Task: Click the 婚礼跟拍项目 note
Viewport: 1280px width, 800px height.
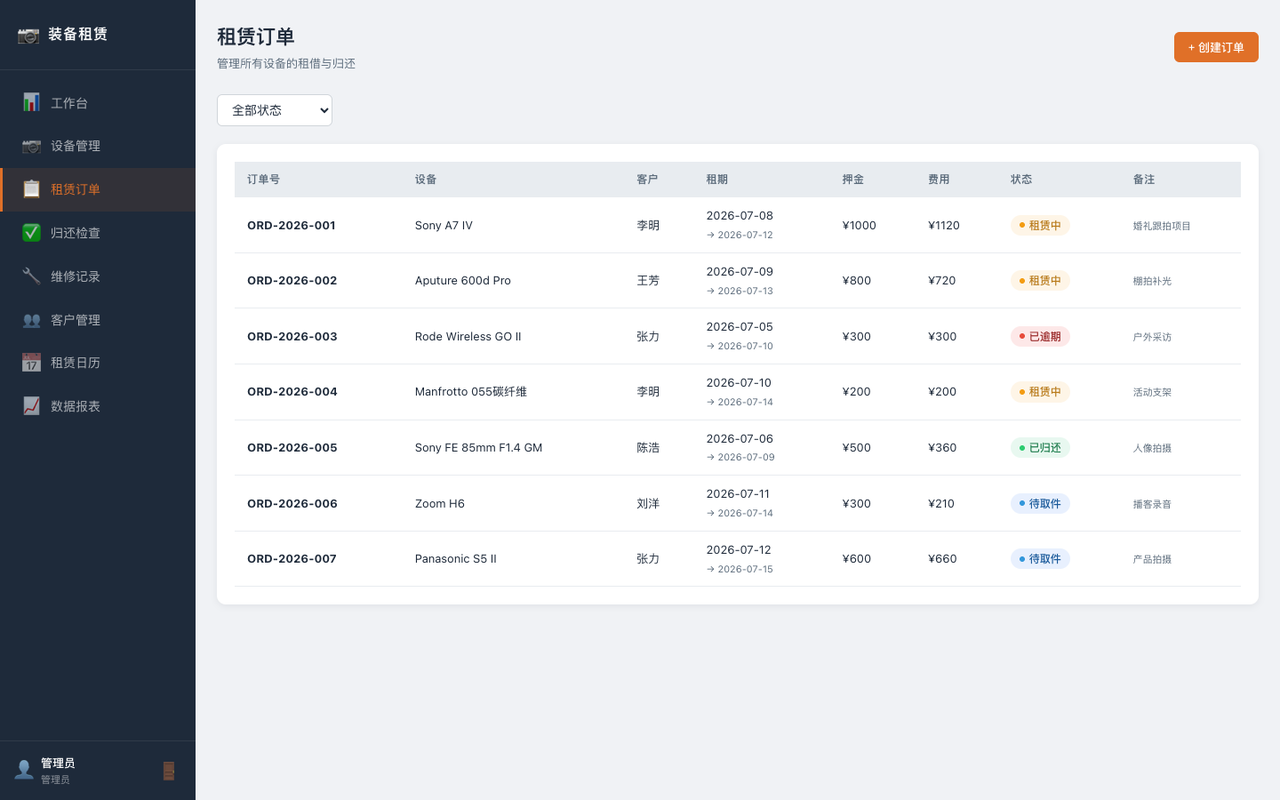Action: click(1162, 226)
